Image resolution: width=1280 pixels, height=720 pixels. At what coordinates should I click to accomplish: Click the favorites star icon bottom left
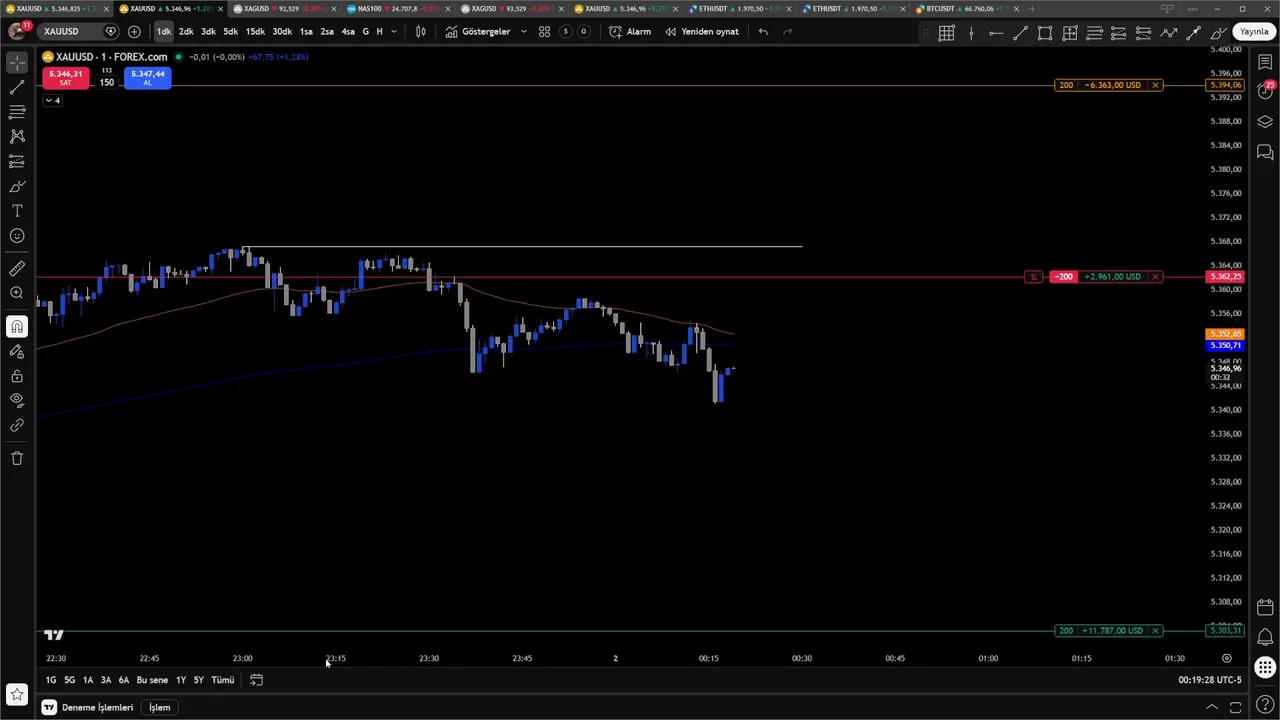[x=17, y=693]
